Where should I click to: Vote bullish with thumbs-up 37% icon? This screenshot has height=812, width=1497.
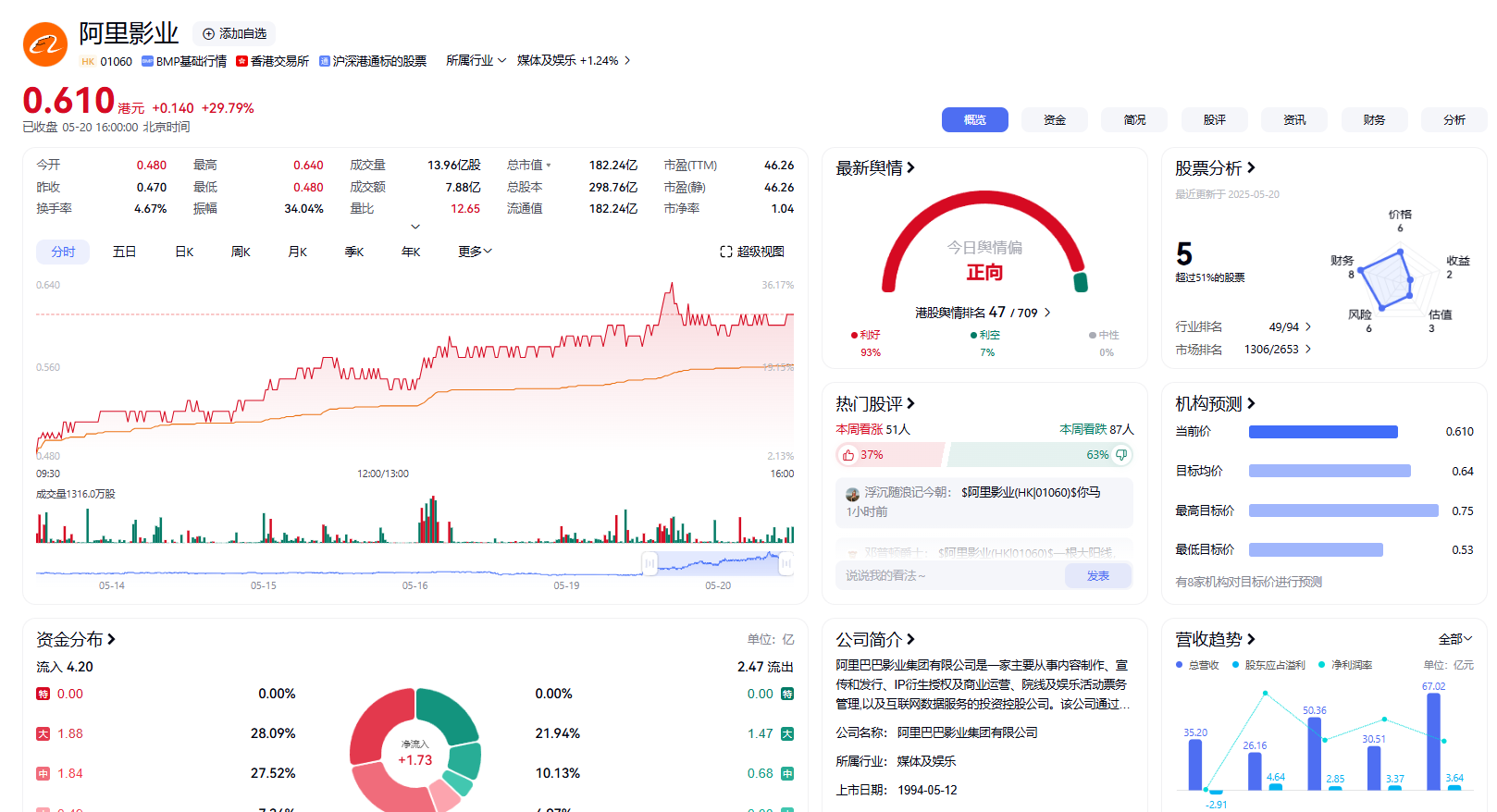[x=848, y=455]
